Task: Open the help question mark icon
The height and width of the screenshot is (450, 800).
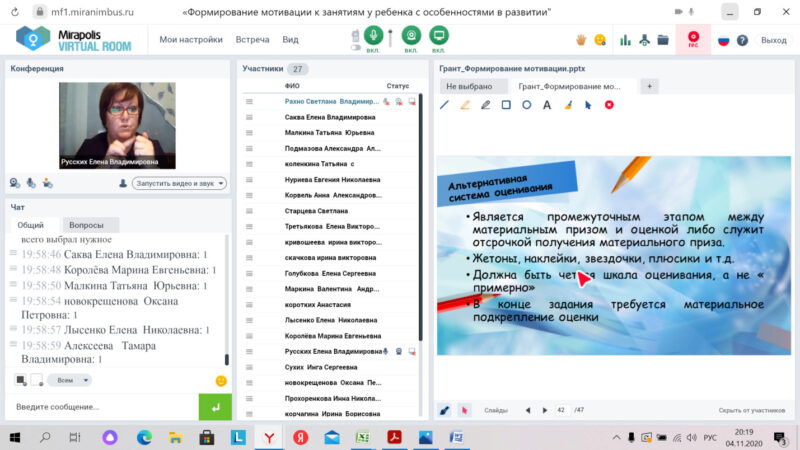Action: (742, 40)
